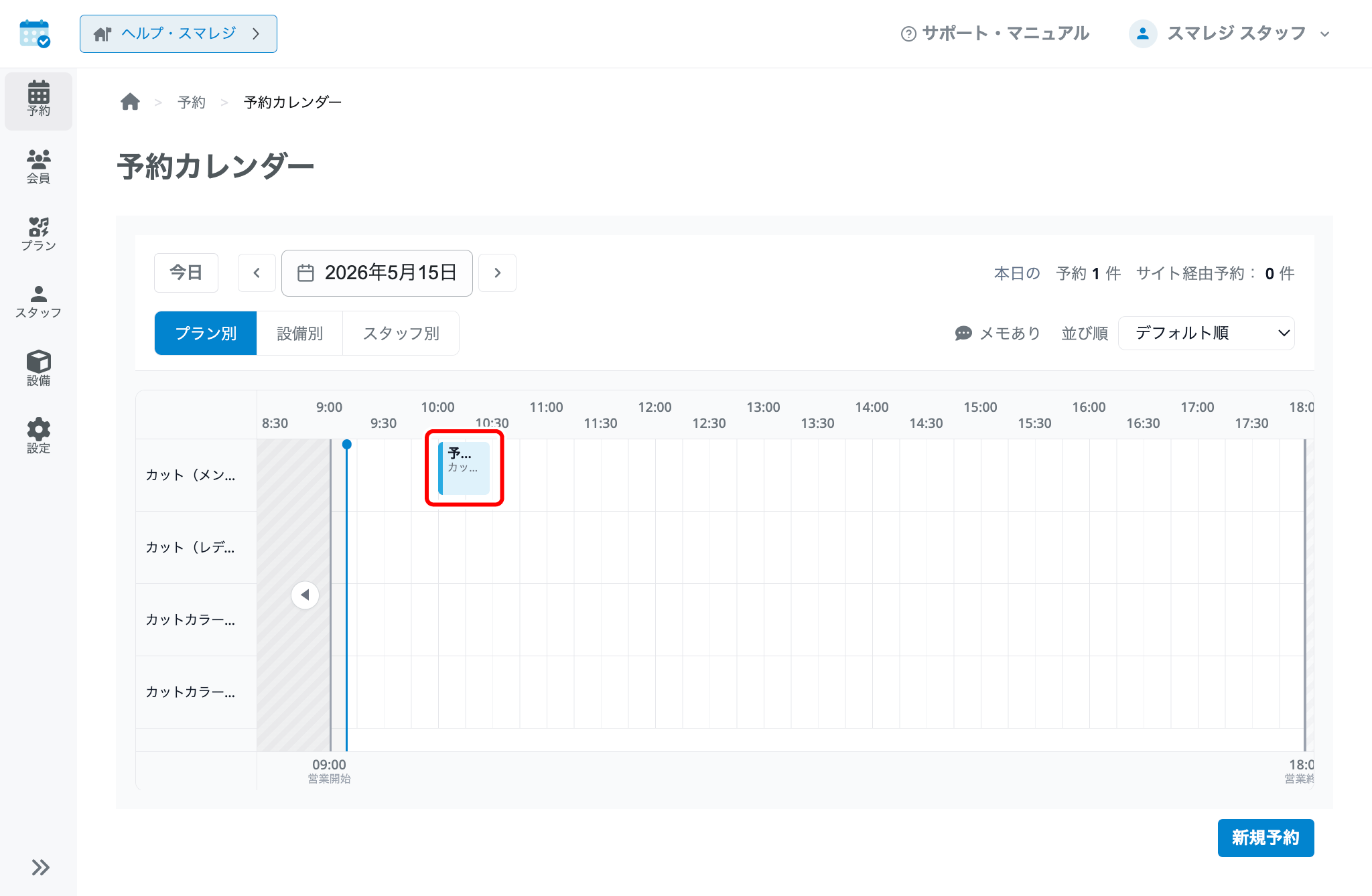Image resolution: width=1372 pixels, height=896 pixels.
Task: Click the user avatar icon
Action: (x=1143, y=33)
